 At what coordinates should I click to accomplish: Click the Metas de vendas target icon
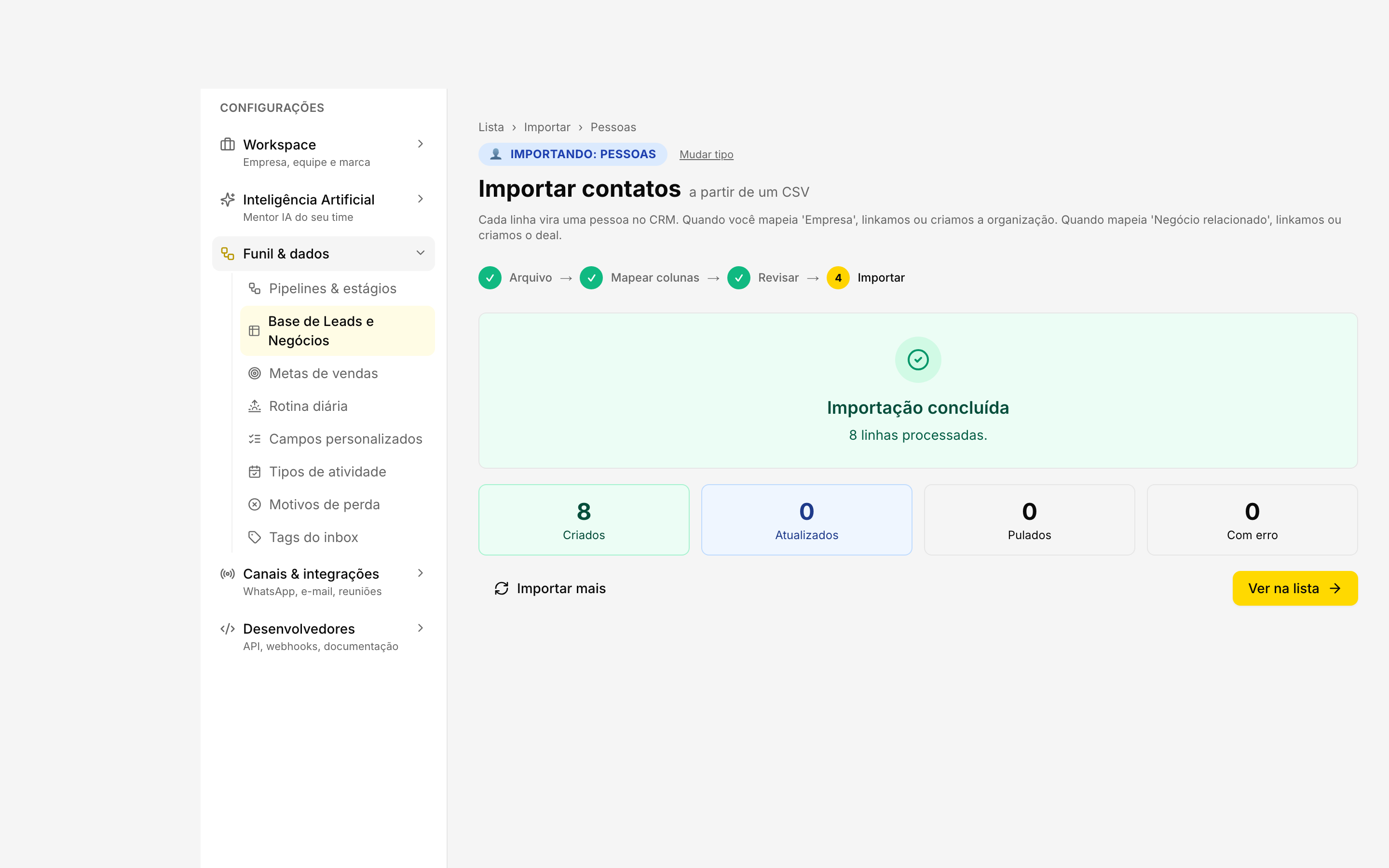[255, 373]
